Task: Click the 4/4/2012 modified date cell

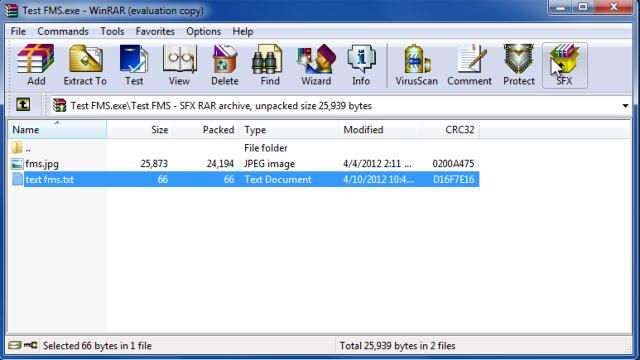Action: pyautogui.click(x=377, y=164)
